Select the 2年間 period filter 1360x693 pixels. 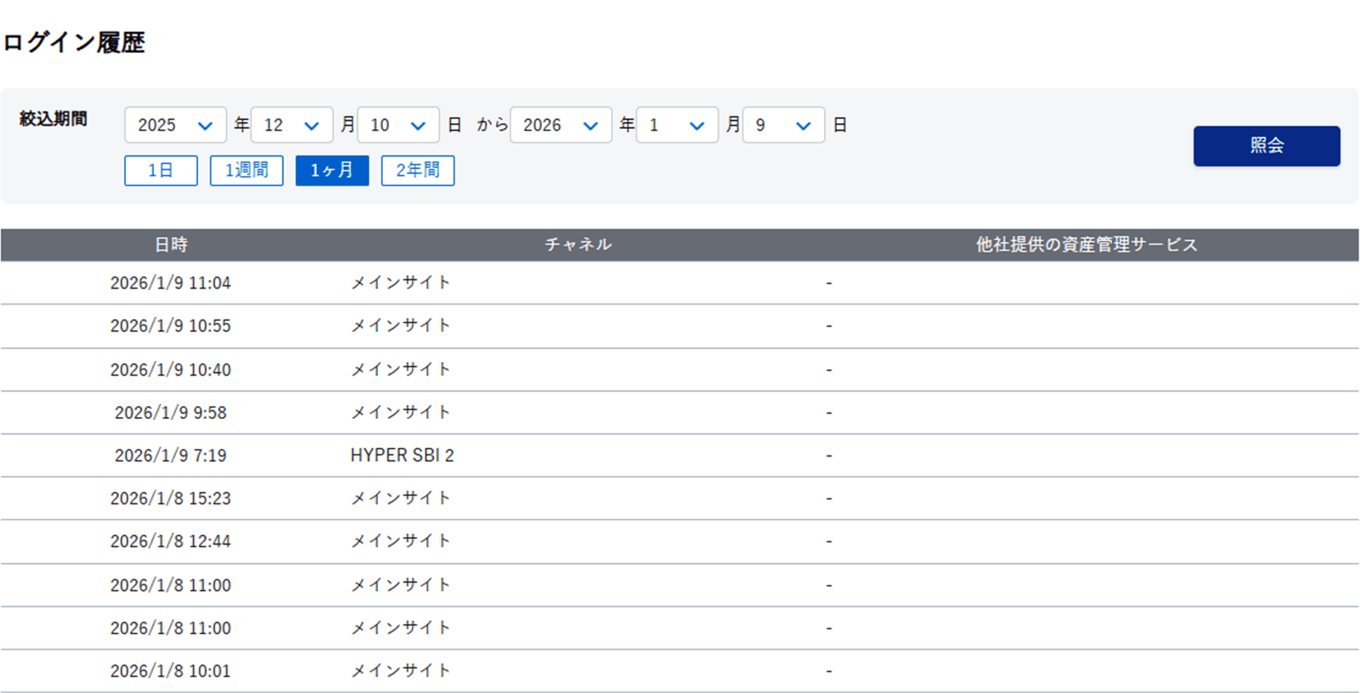tap(417, 170)
